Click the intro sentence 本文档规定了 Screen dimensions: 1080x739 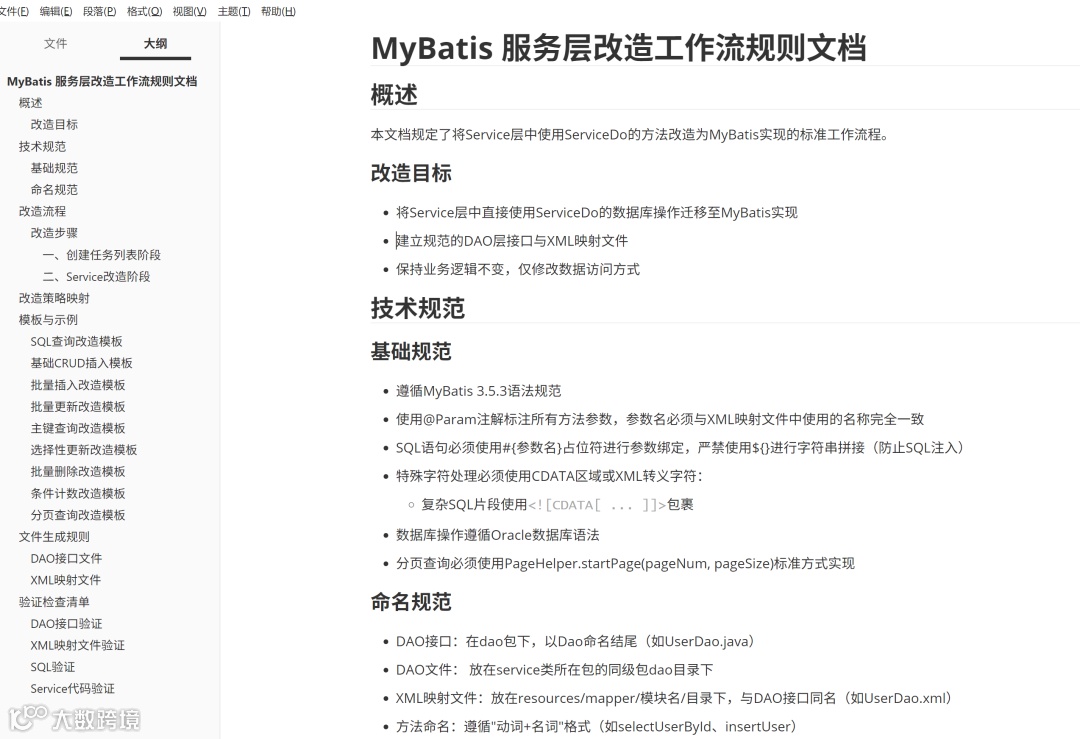[x=630, y=135]
